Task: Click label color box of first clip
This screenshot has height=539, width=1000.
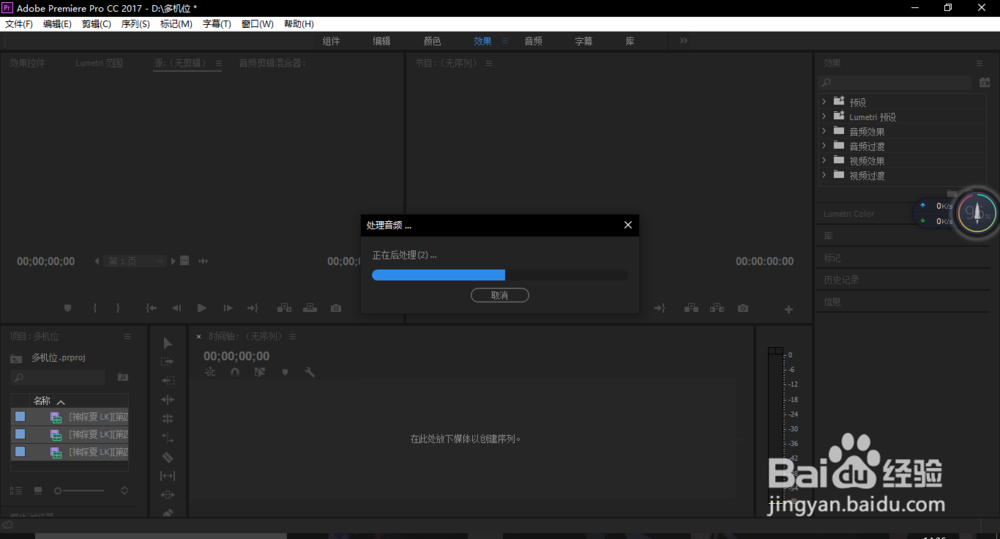Action: coord(20,417)
